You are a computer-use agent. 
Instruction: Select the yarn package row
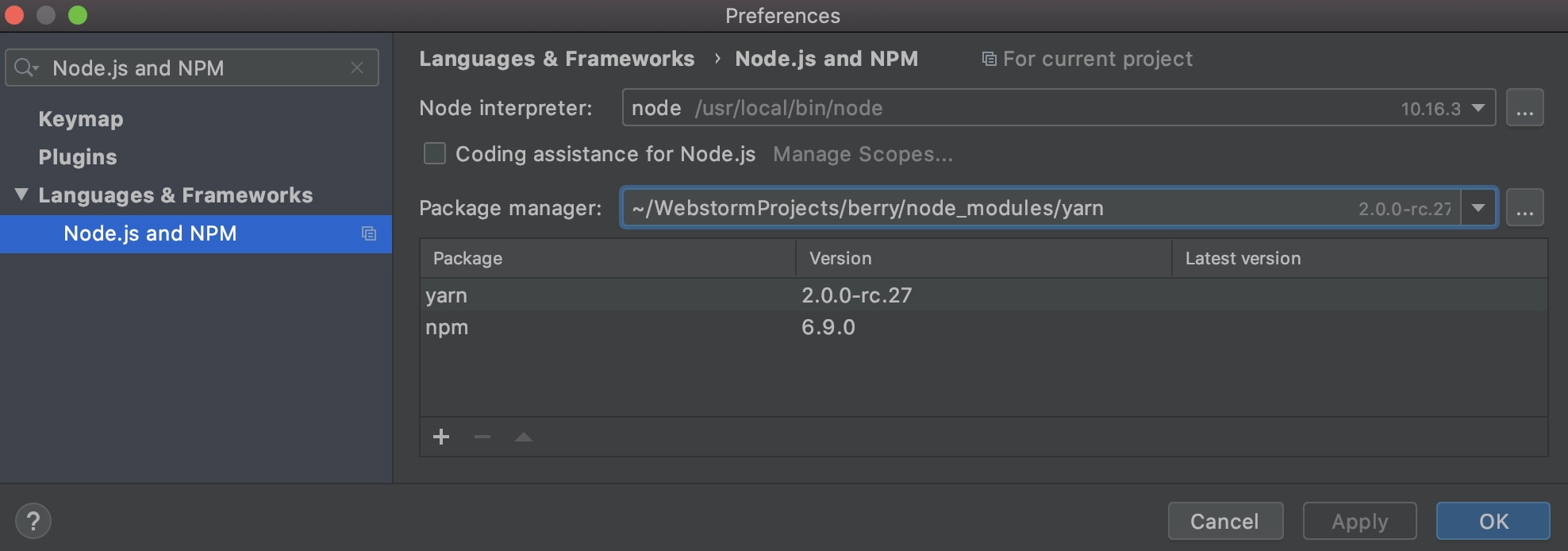tap(984, 295)
